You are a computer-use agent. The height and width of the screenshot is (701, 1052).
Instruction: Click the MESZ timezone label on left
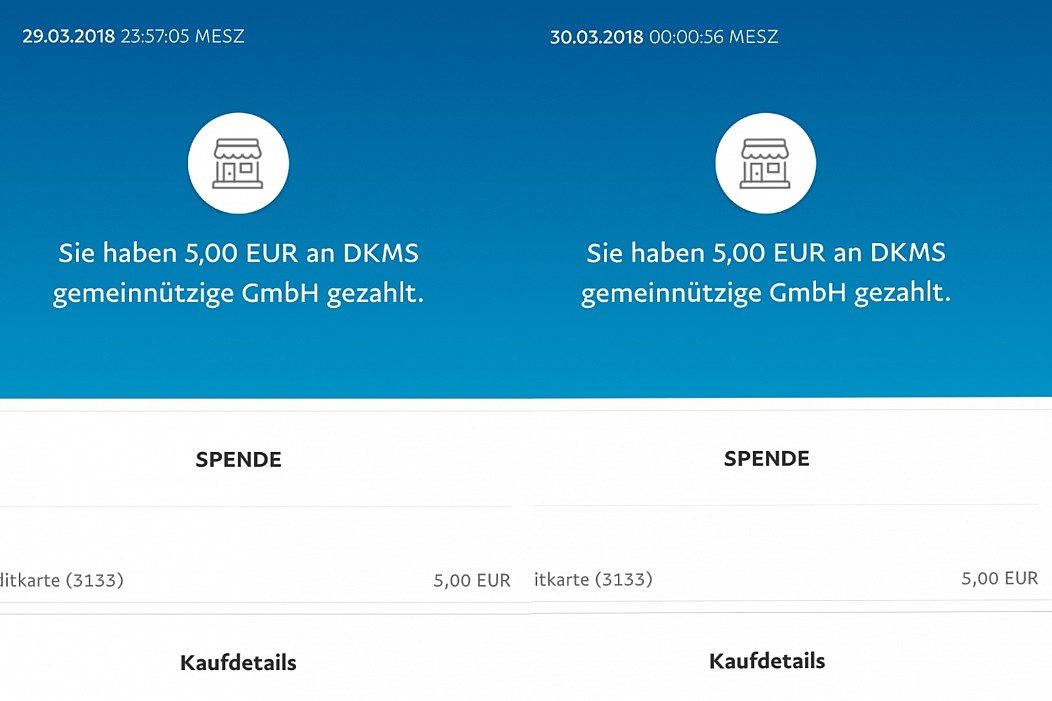coord(219,36)
